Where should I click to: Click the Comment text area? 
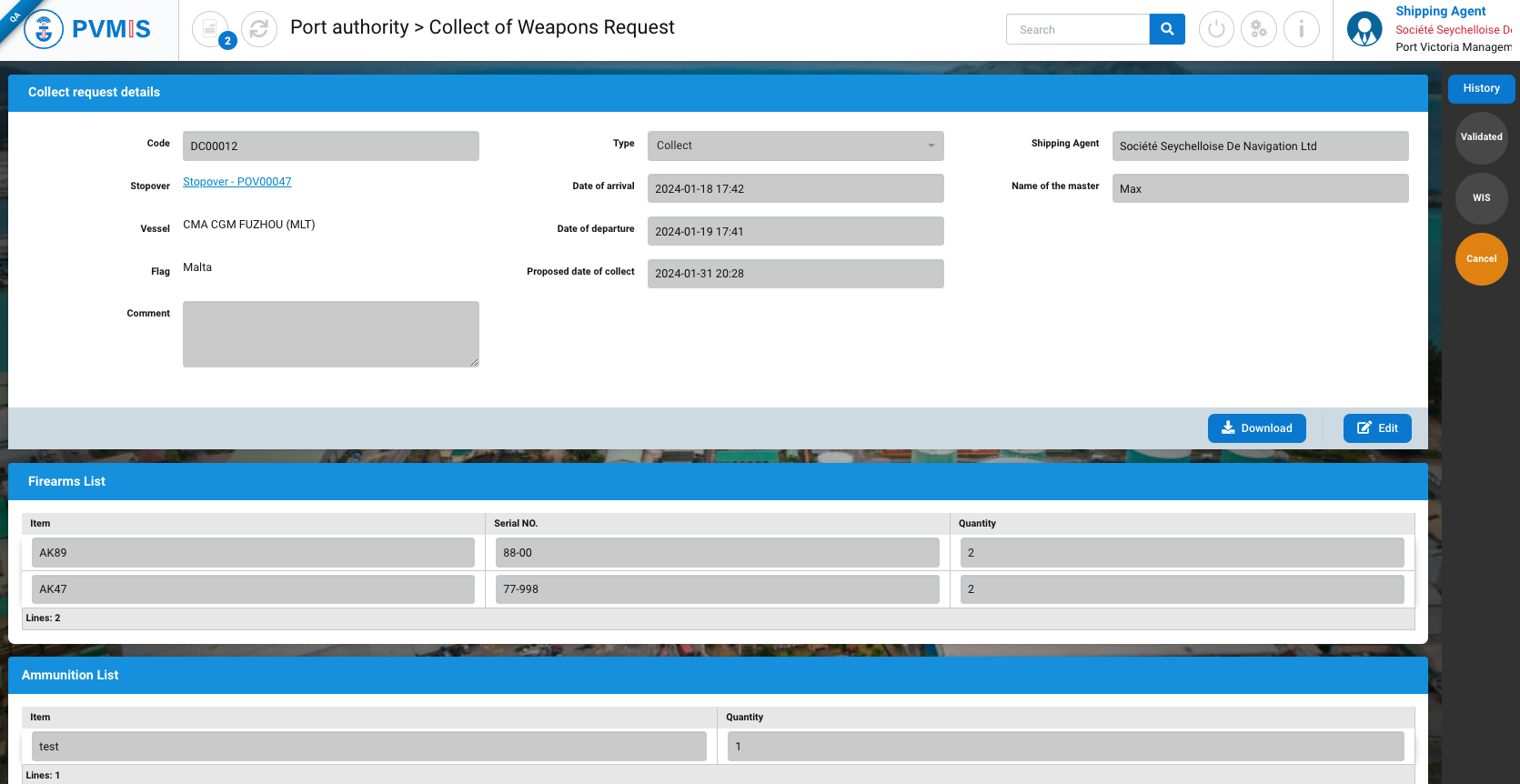(x=330, y=334)
